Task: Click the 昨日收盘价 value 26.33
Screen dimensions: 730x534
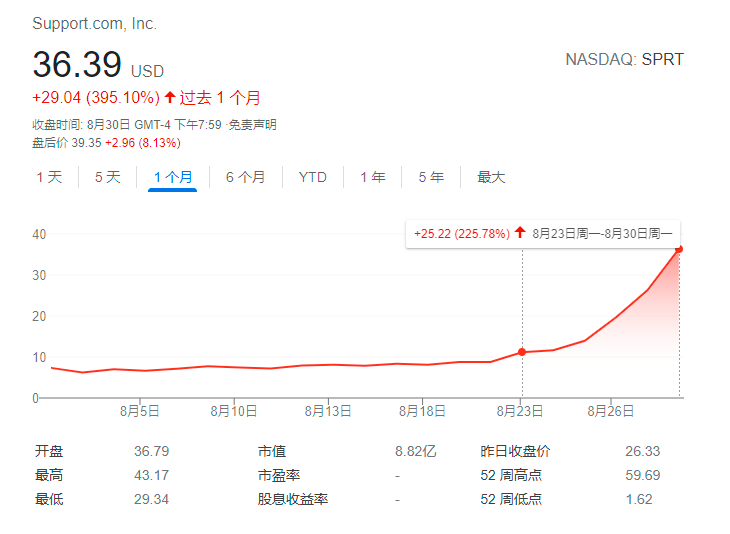Action: [642, 451]
